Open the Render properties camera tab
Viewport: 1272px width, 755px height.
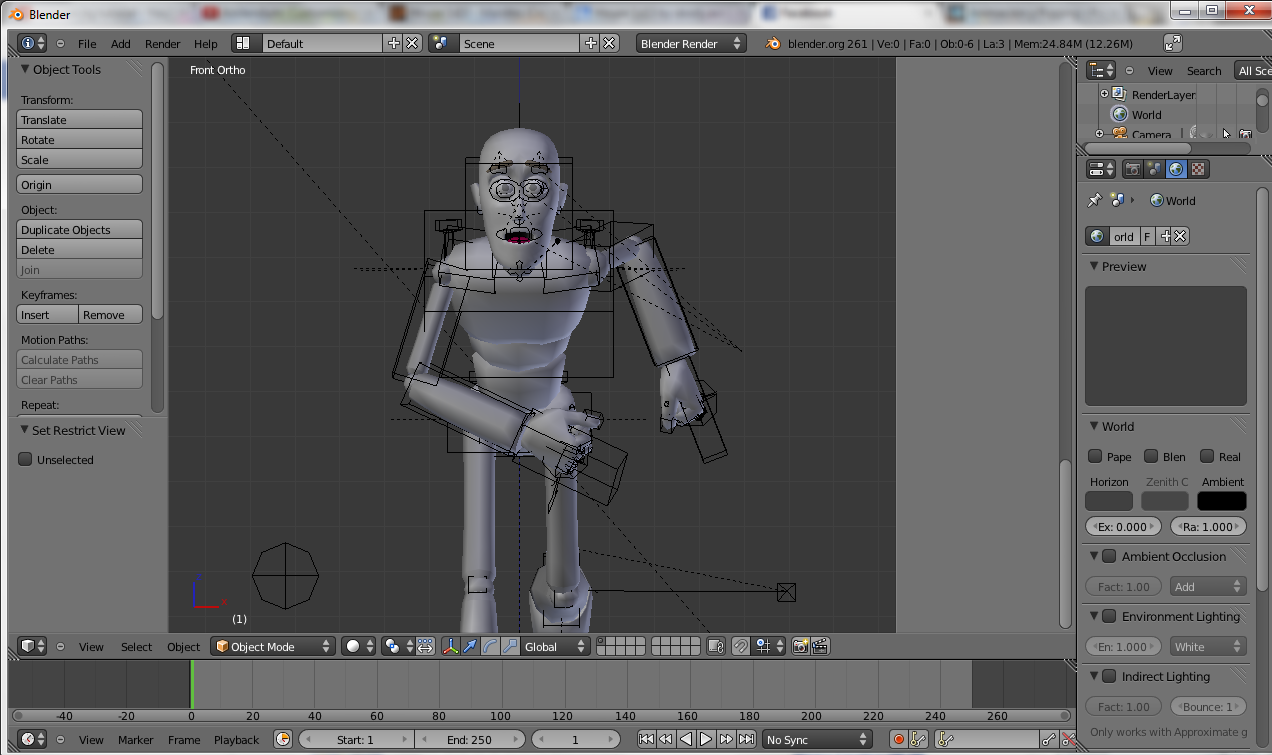(1133, 169)
